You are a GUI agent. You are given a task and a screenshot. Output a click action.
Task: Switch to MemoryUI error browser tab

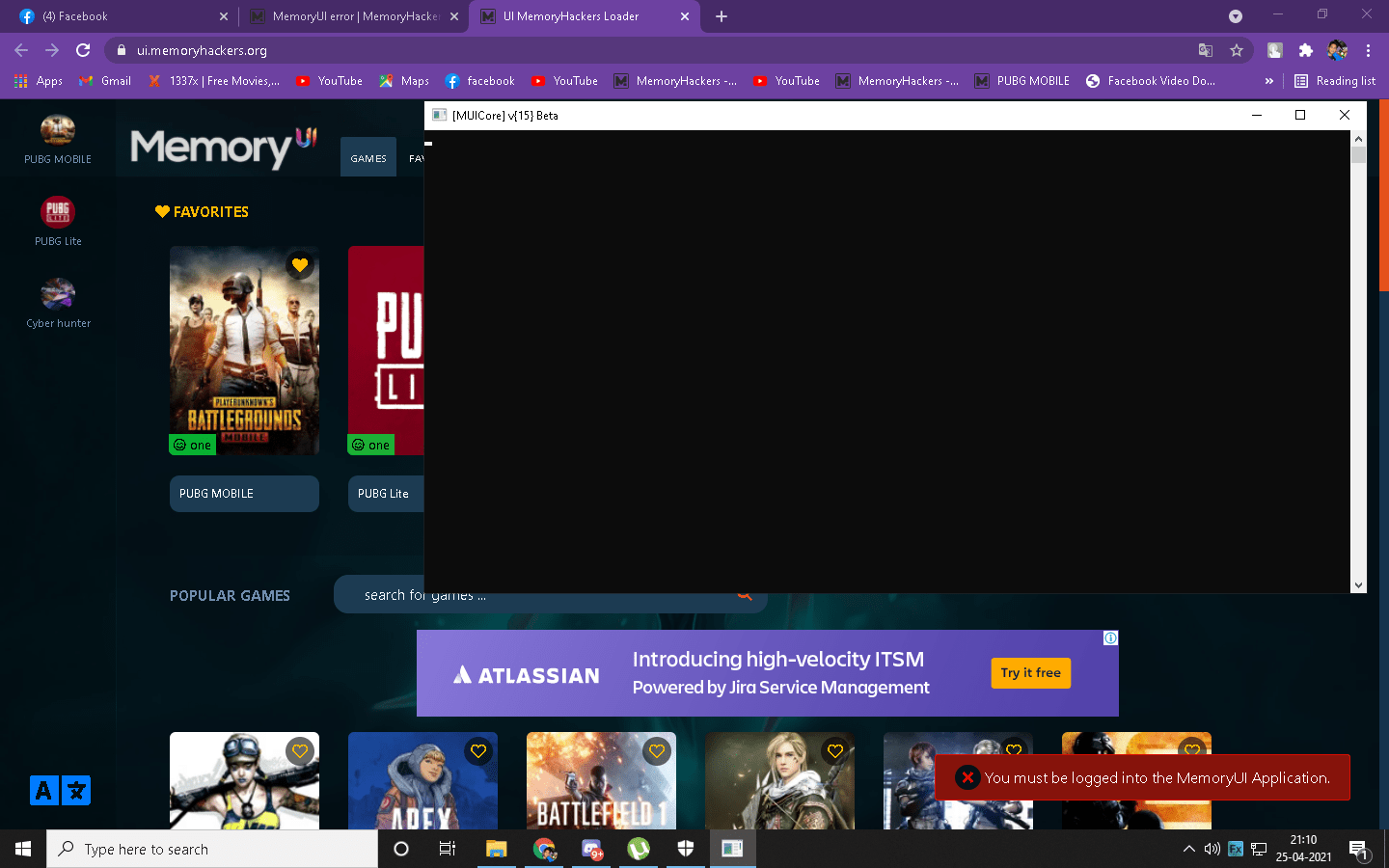tap(354, 16)
